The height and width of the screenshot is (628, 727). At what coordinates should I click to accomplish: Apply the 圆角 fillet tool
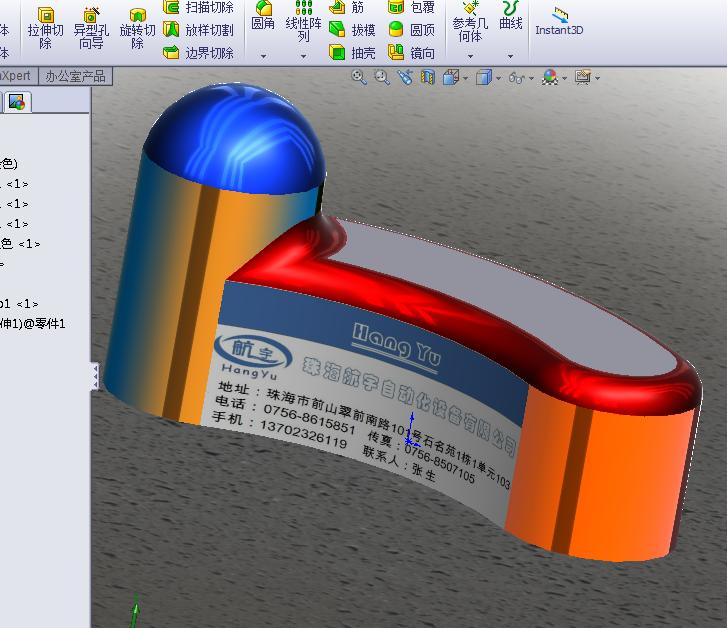pos(263,16)
